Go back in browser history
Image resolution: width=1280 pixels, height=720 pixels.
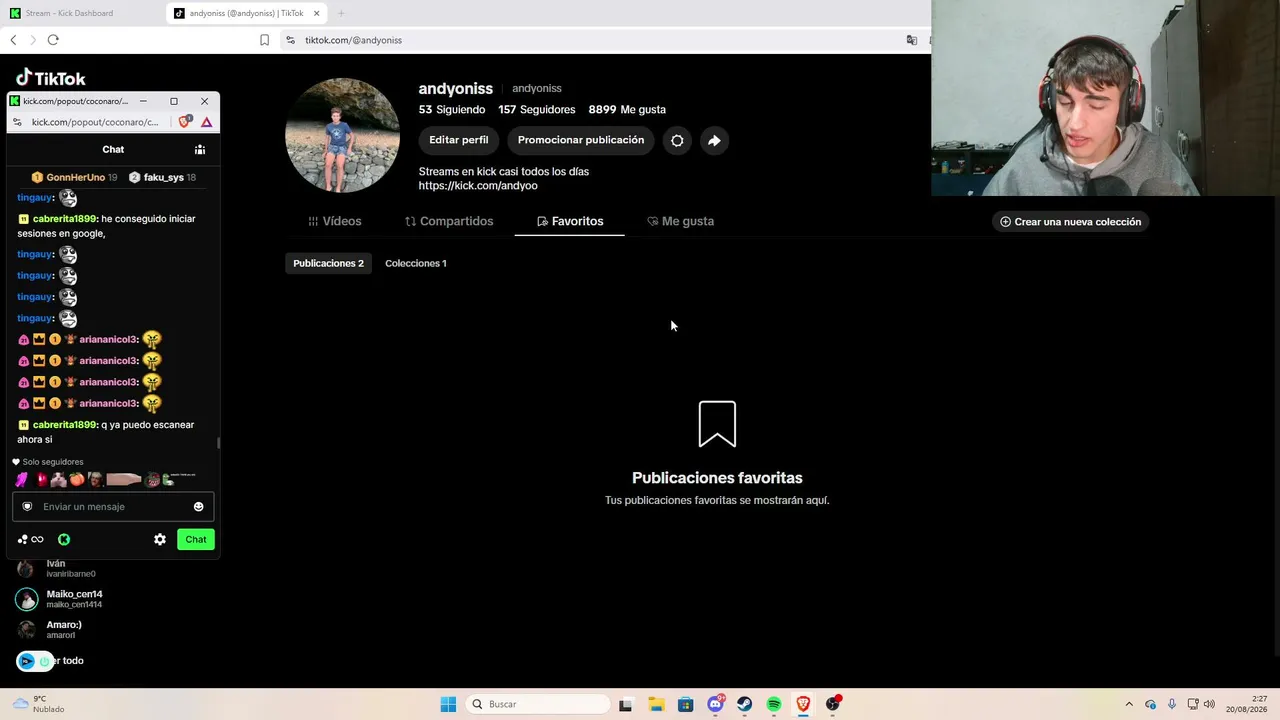(x=13, y=40)
